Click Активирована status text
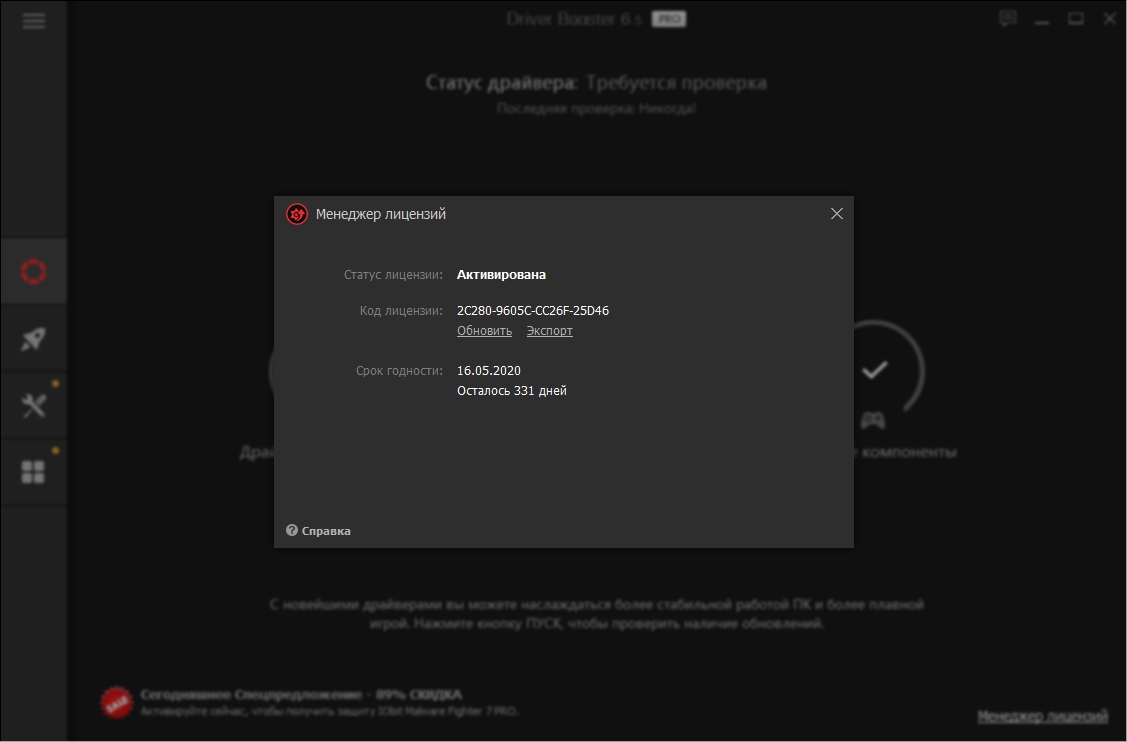The width and height of the screenshot is (1127, 742). (501, 275)
